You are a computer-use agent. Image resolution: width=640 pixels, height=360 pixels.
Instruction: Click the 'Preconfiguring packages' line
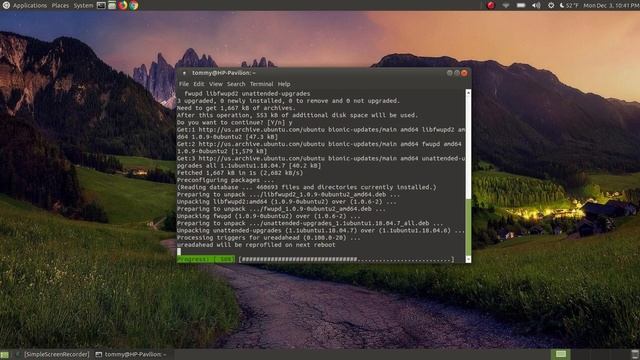coord(225,180)
